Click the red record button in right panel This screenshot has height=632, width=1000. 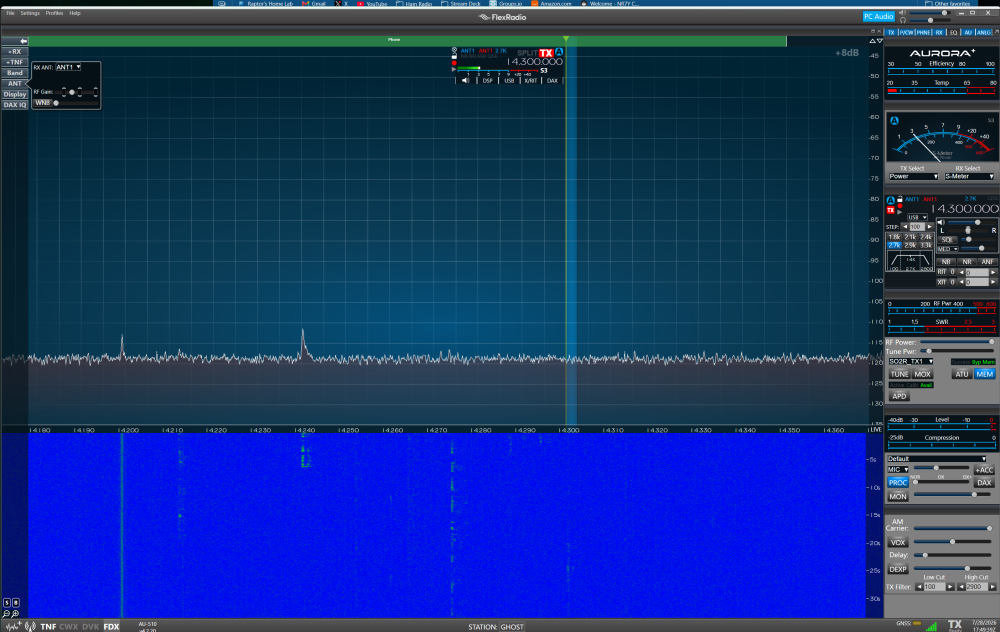tap(899, 207)
